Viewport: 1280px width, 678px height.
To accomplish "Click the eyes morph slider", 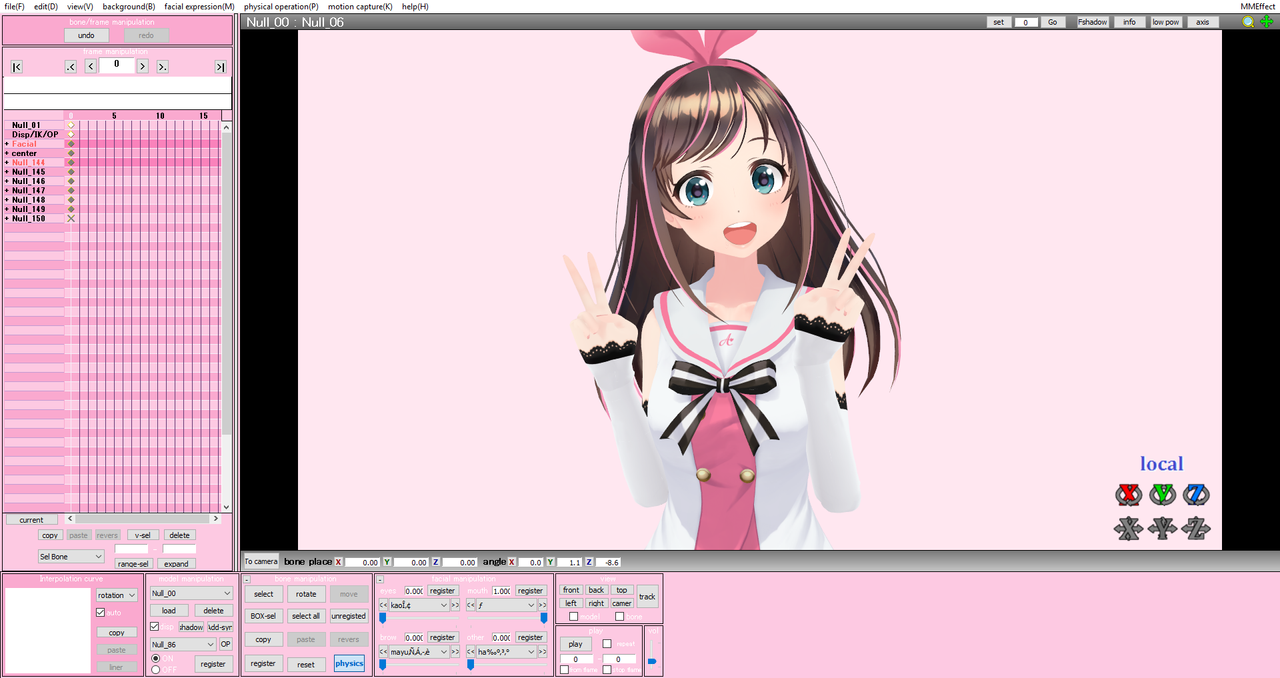I will coord(419,618).
